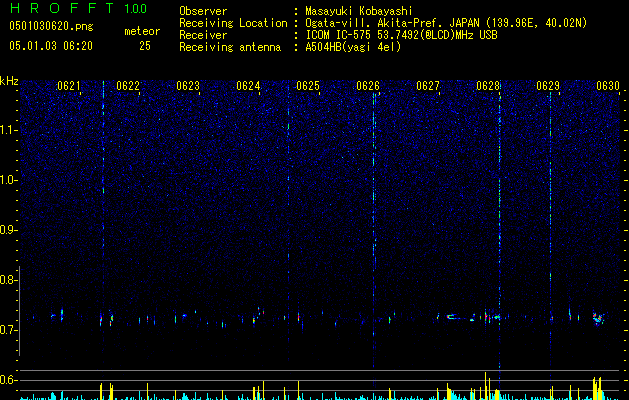Click the Receiver label

click(203, 35)
